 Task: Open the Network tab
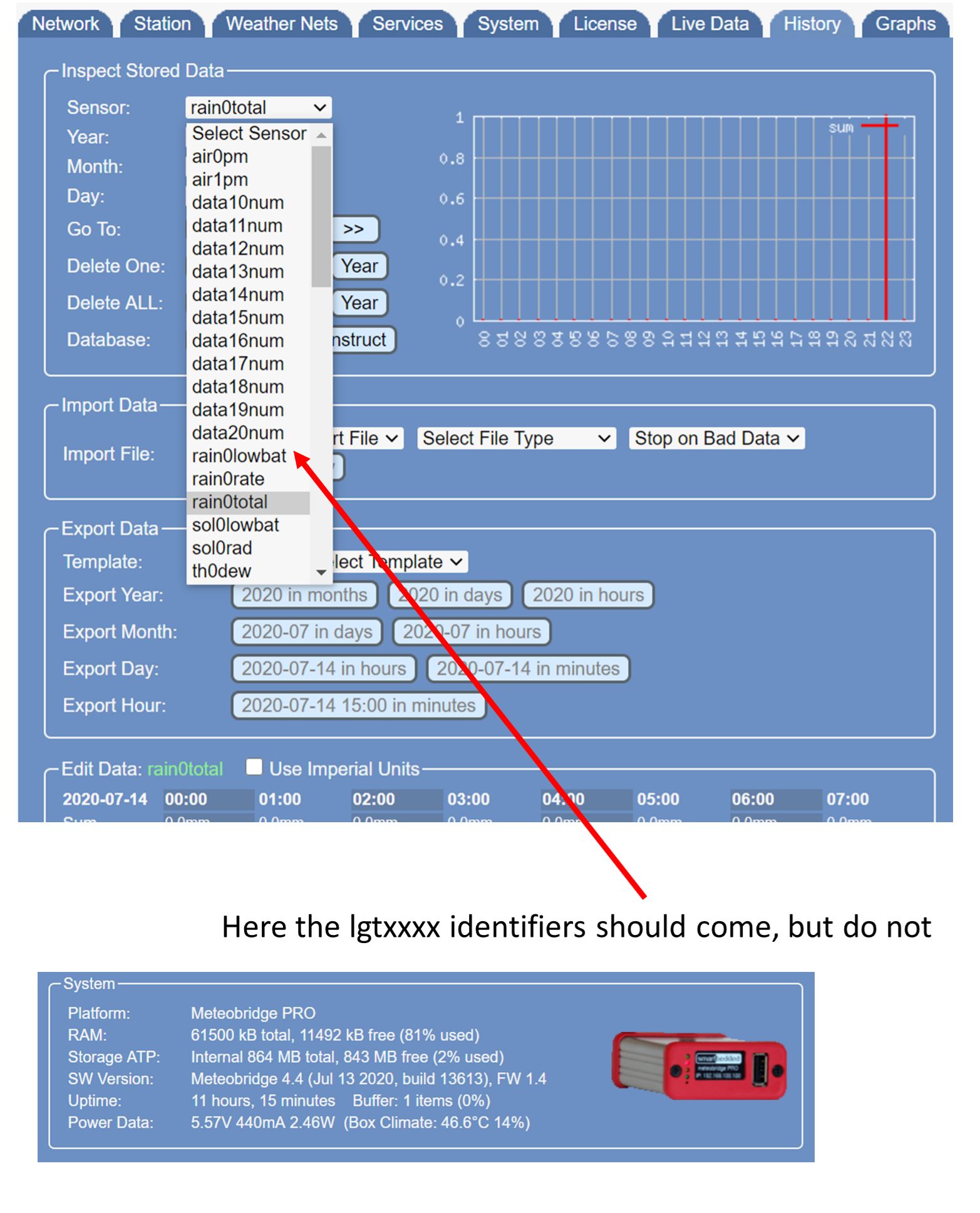(65, 24)
